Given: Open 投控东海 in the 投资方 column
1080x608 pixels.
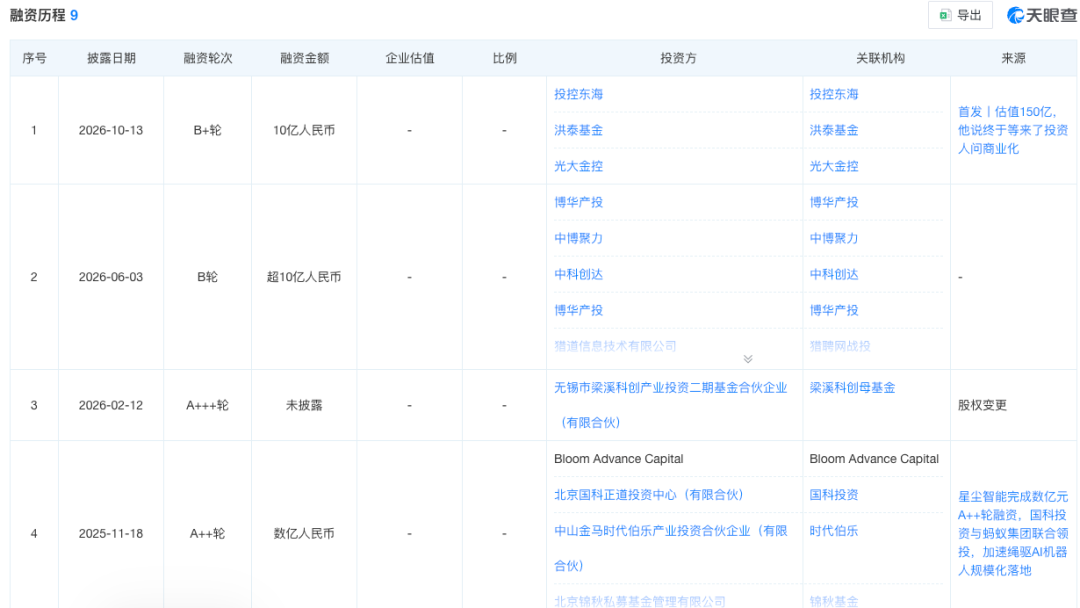Looking at the screenshot, I should click(x=579, y=94).
